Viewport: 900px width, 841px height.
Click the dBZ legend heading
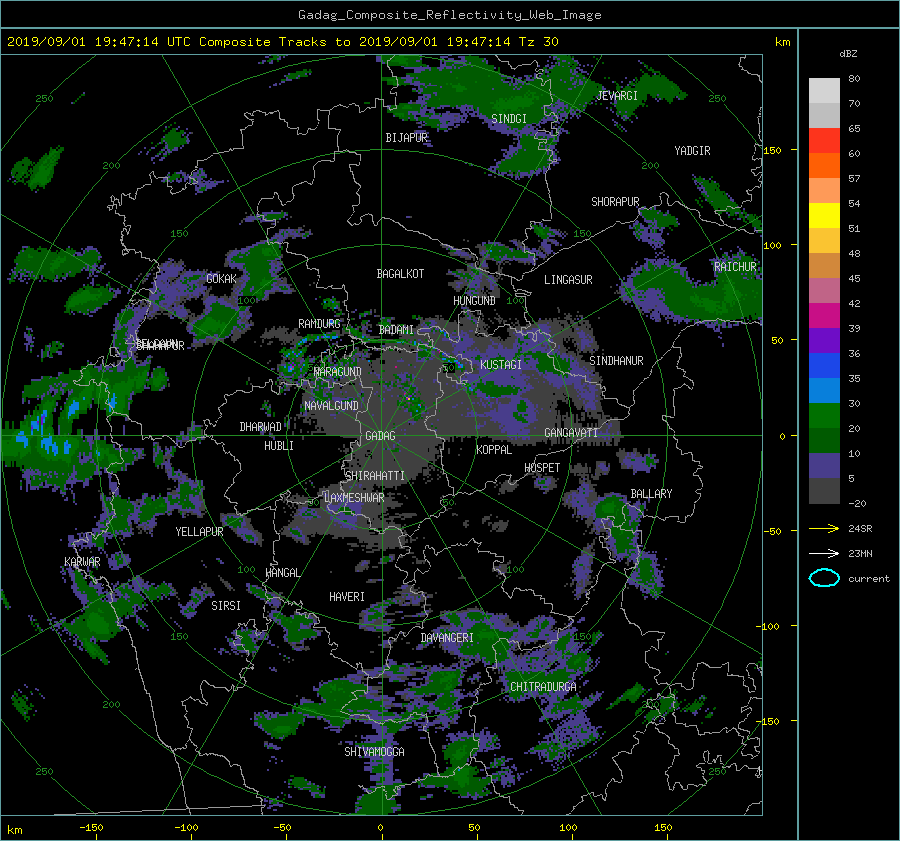[848, 54]
